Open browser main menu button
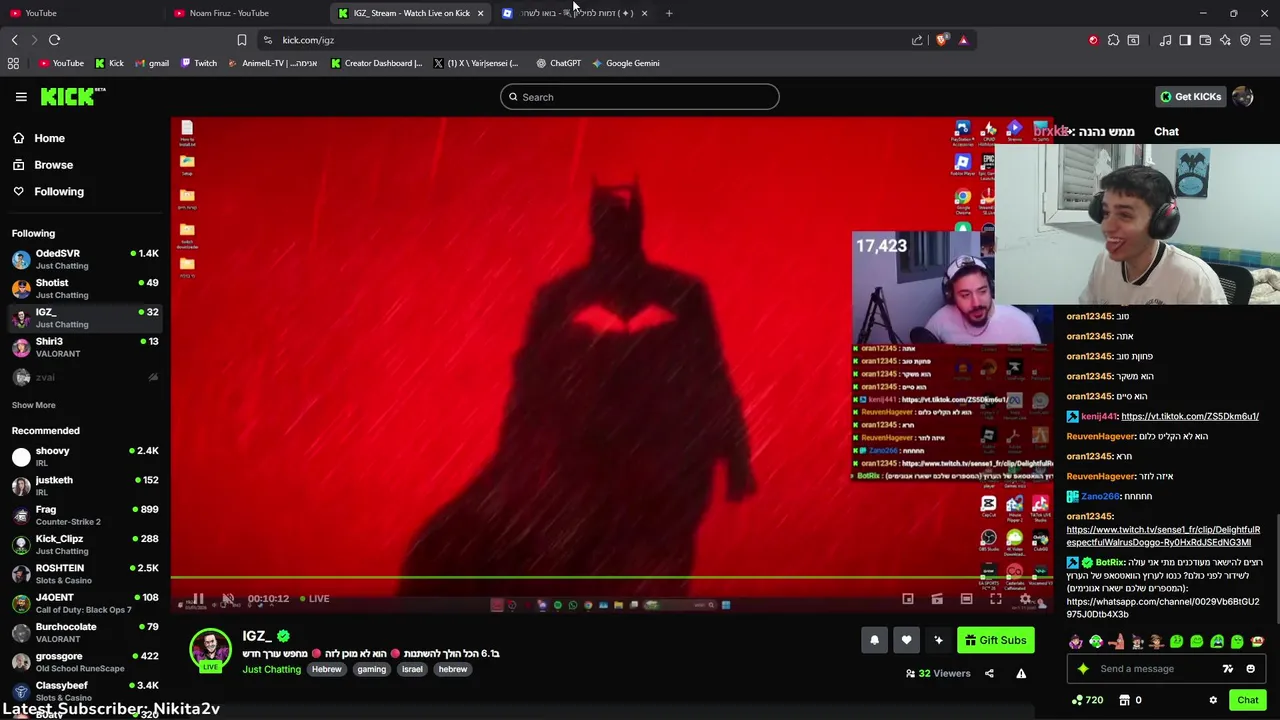 (x=1265, y=40)
